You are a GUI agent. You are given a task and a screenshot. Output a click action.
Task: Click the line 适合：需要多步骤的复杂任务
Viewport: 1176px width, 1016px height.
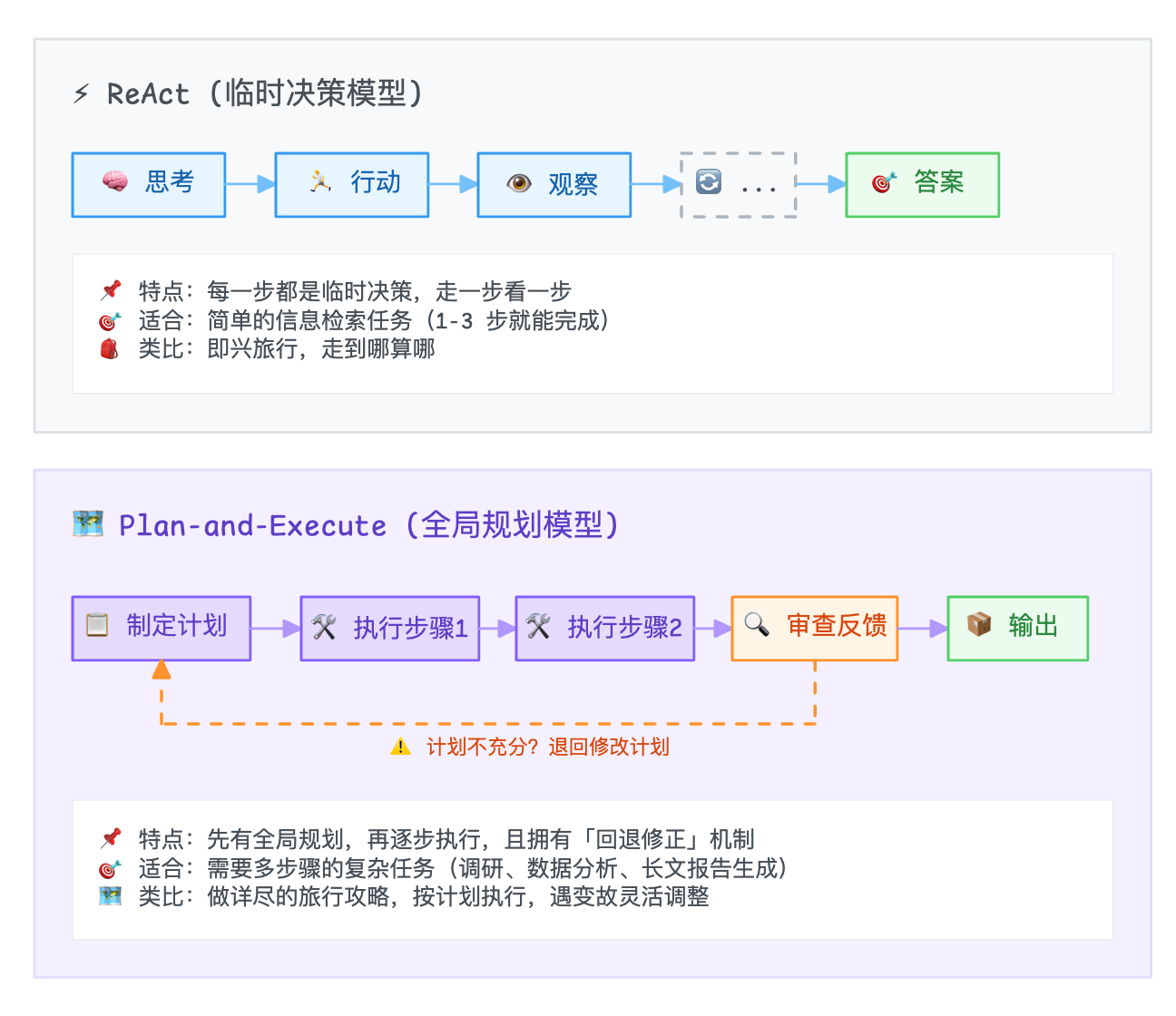click(463, 868)
